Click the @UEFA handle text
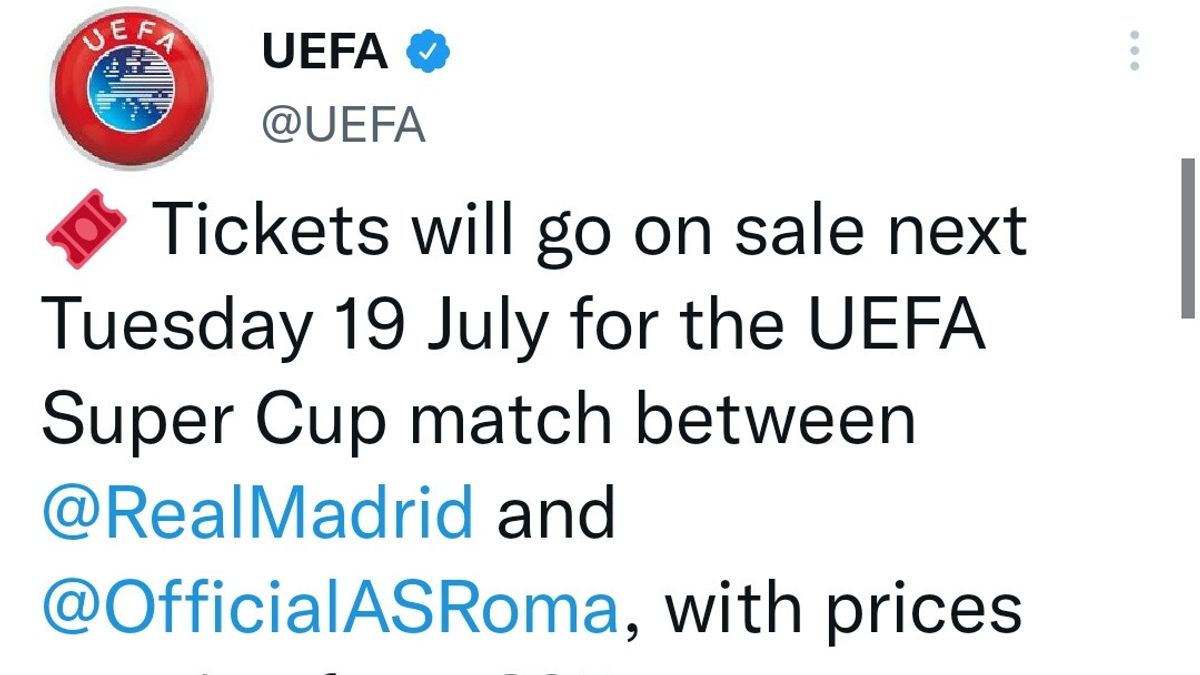Image resolution: width=1200 pixels, height=675 pixels. (x=344, y=126)
